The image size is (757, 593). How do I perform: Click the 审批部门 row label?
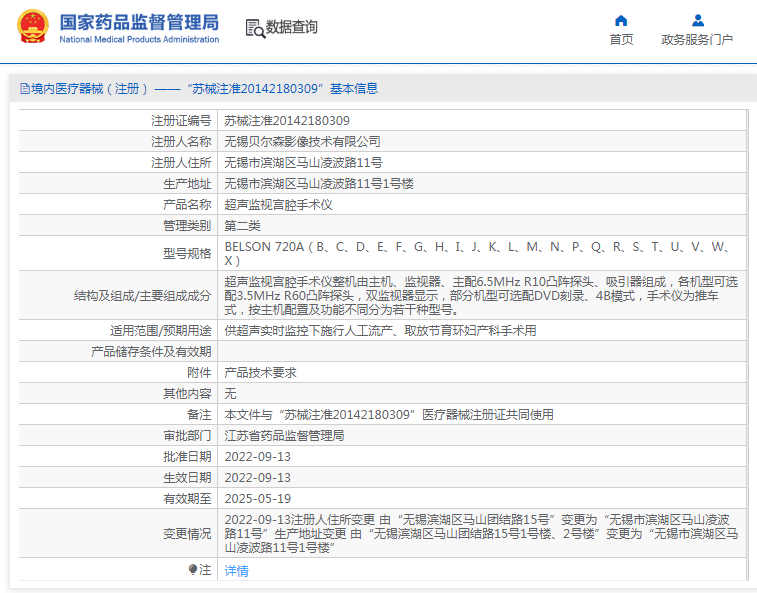(187, 436)
